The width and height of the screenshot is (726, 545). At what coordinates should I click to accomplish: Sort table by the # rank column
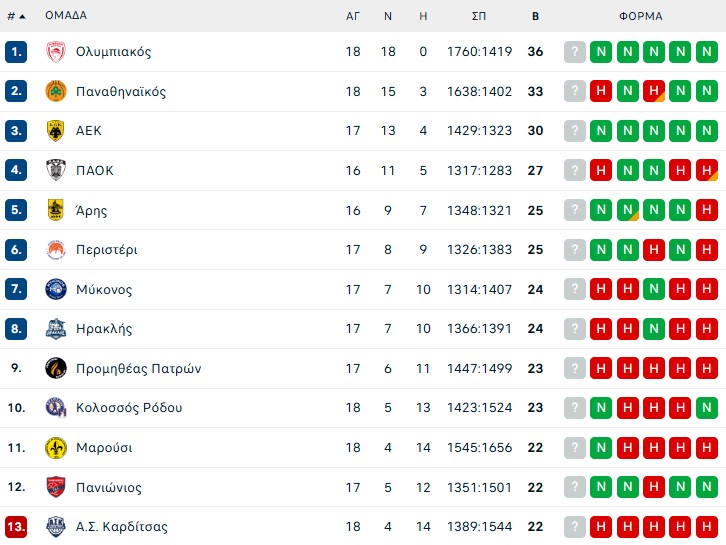point(15,16)
